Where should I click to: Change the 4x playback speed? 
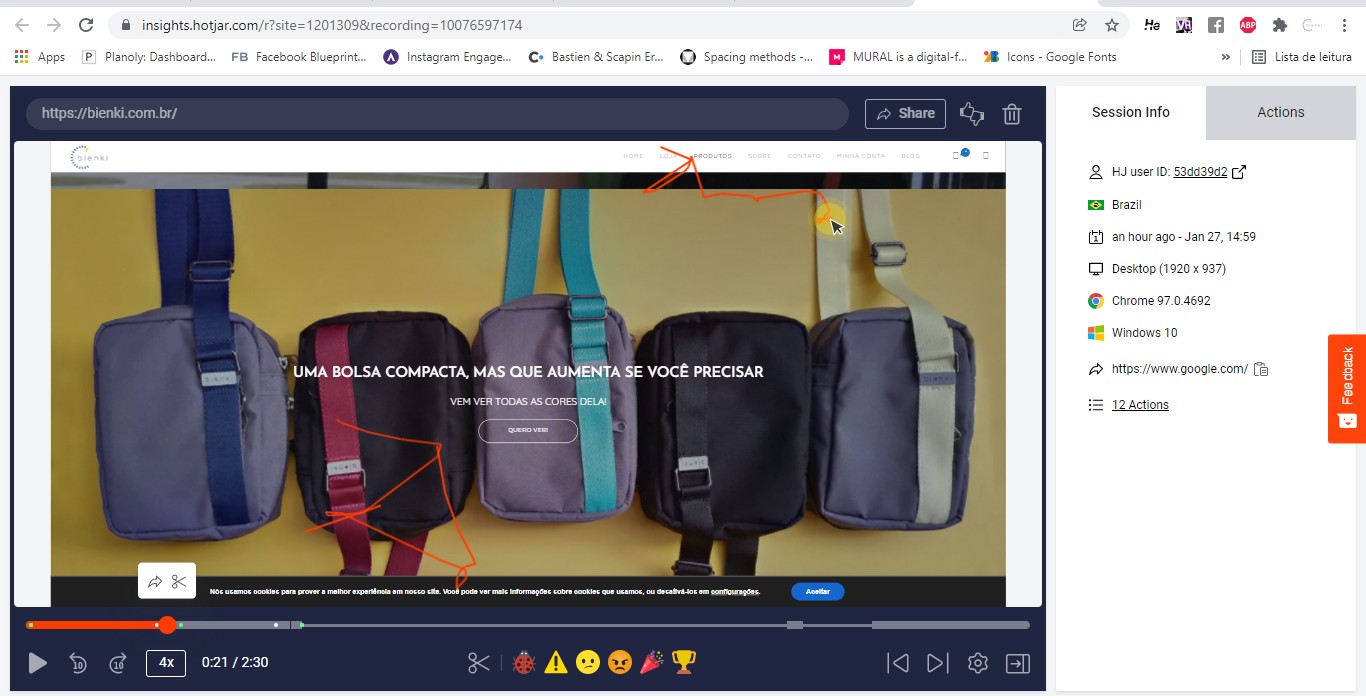[x=166, y=663]
